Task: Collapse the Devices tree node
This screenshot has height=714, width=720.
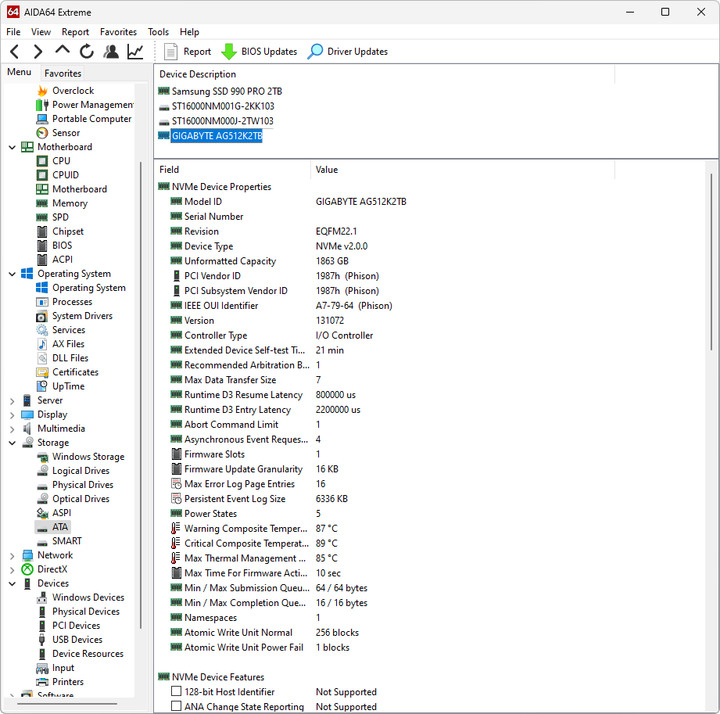Action: (12, 584)
